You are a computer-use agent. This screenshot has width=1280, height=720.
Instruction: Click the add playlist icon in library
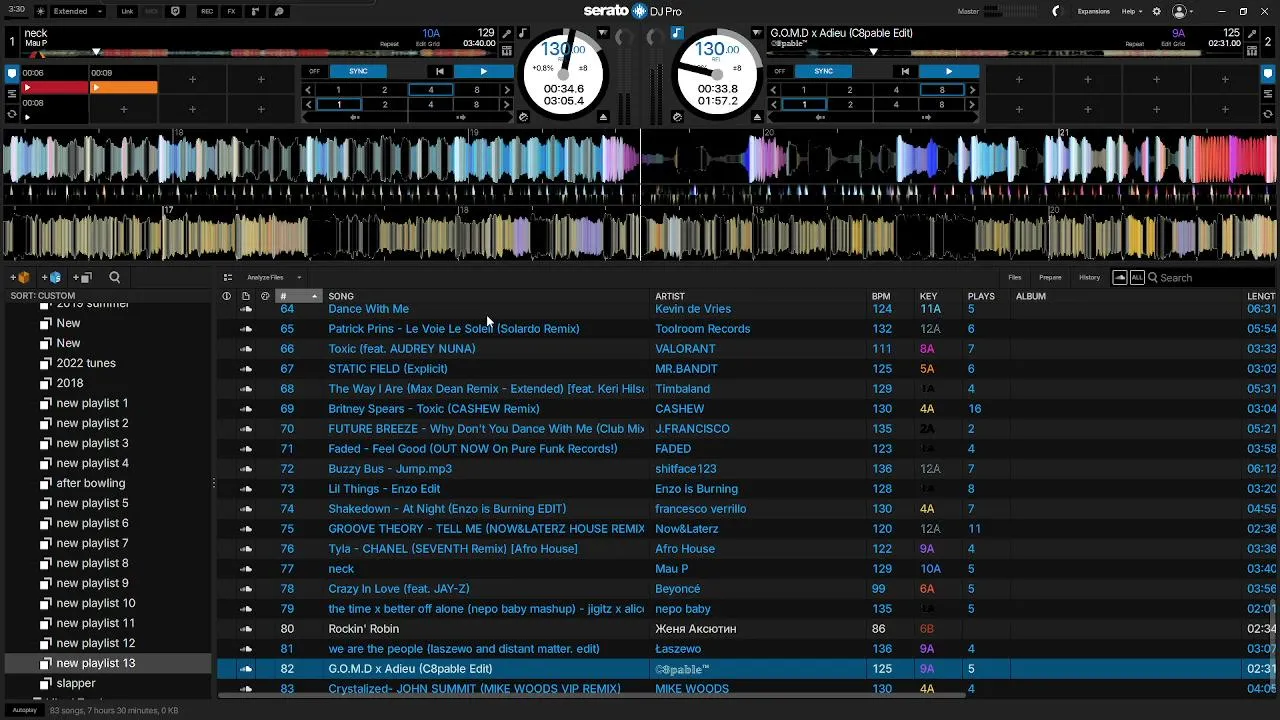click(x=82, y=277)
